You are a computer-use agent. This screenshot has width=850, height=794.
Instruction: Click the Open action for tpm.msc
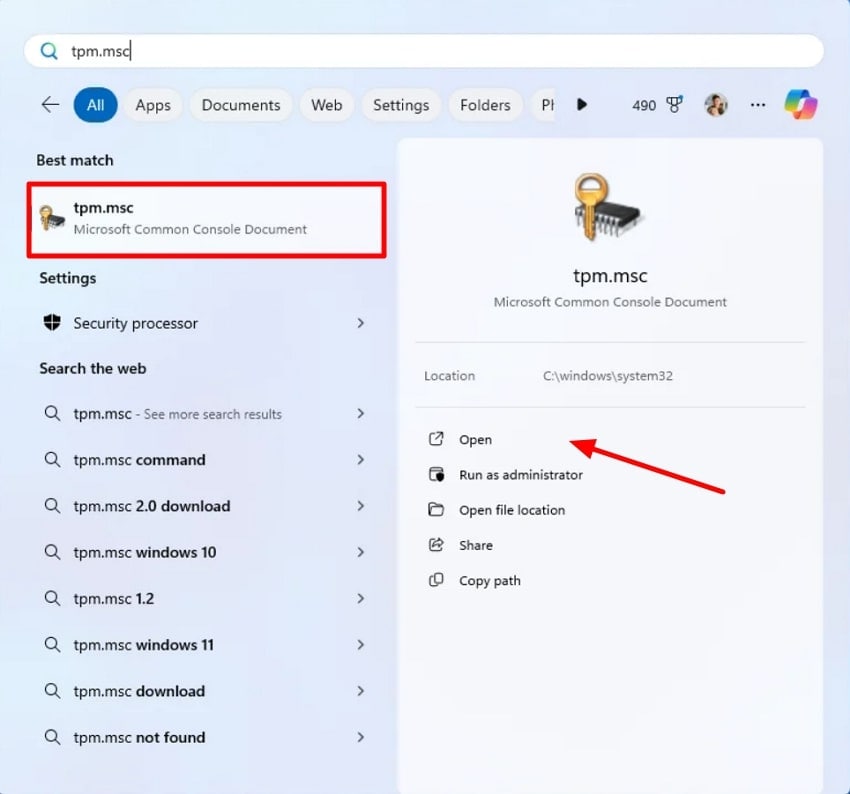click(x=475, y=440)
